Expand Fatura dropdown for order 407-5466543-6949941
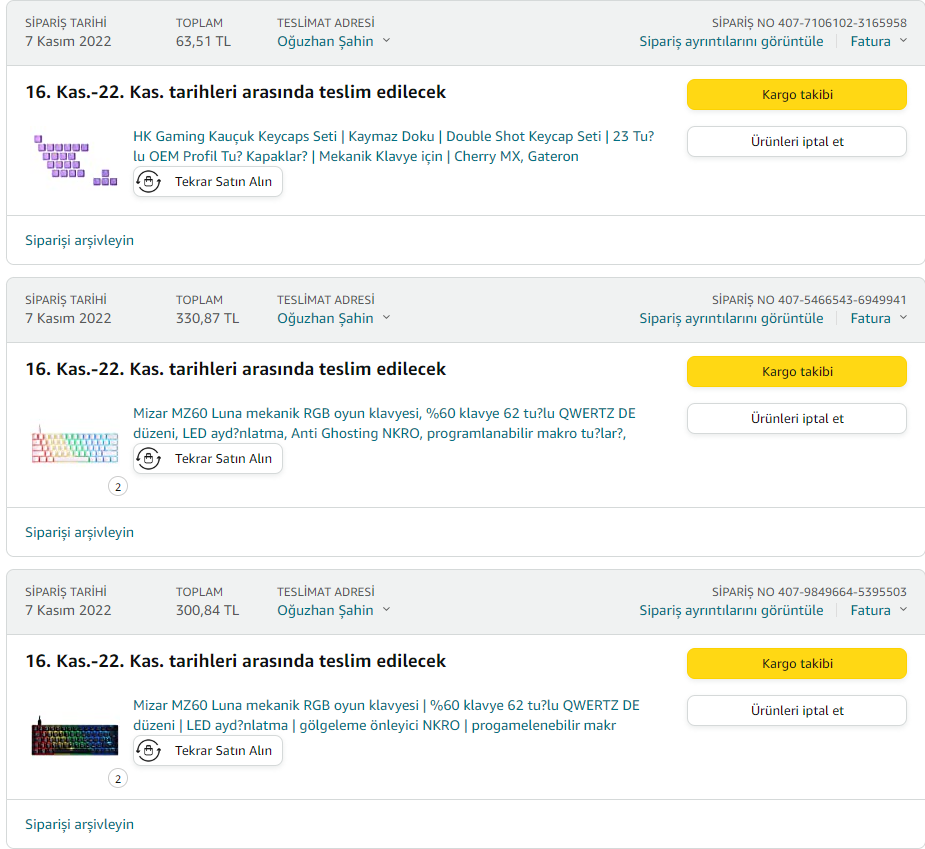925x849 pixels. tap(879, 318)
